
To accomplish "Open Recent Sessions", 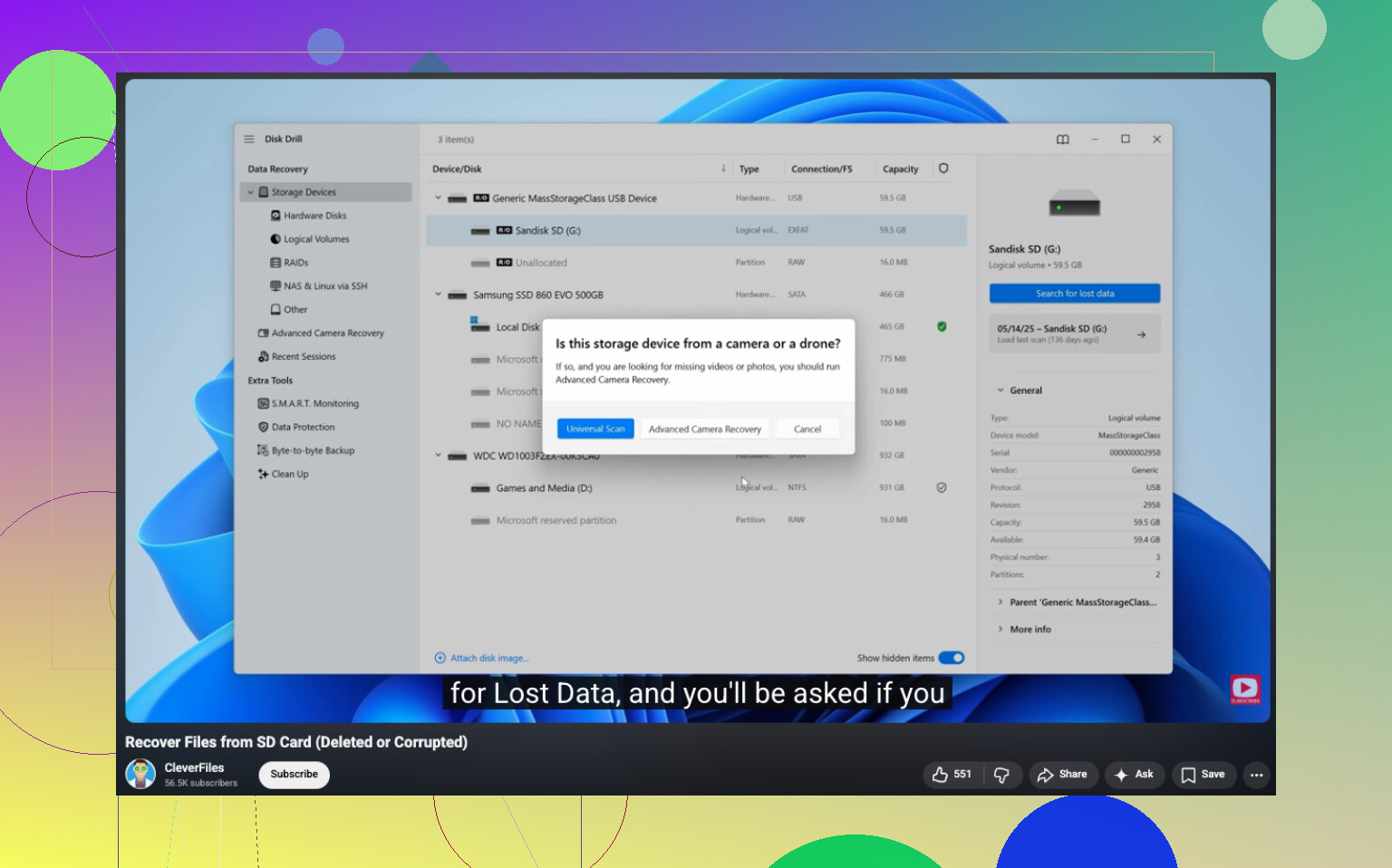I will tap(297, 357).
